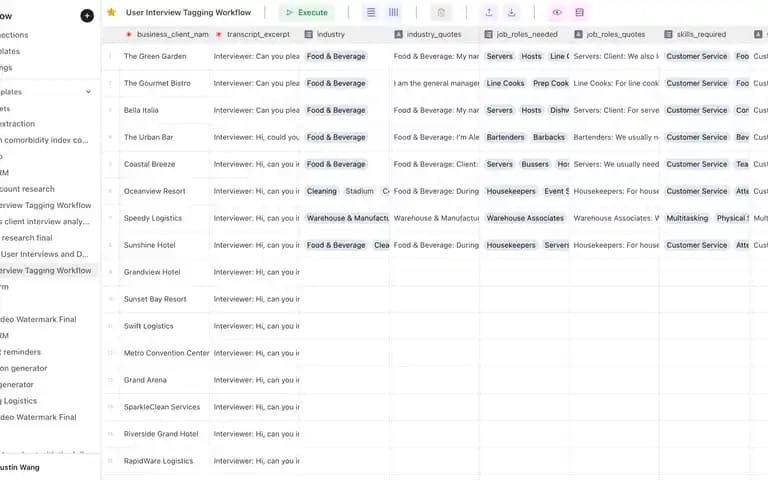Click the black plus button to create new
The image size is (768, 480).
87,16
